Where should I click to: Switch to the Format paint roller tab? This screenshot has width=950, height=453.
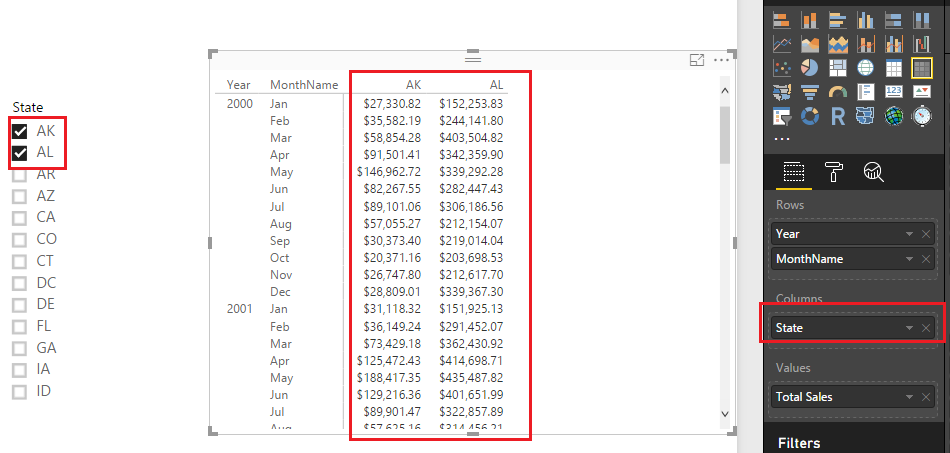click(x=834, y=172)
